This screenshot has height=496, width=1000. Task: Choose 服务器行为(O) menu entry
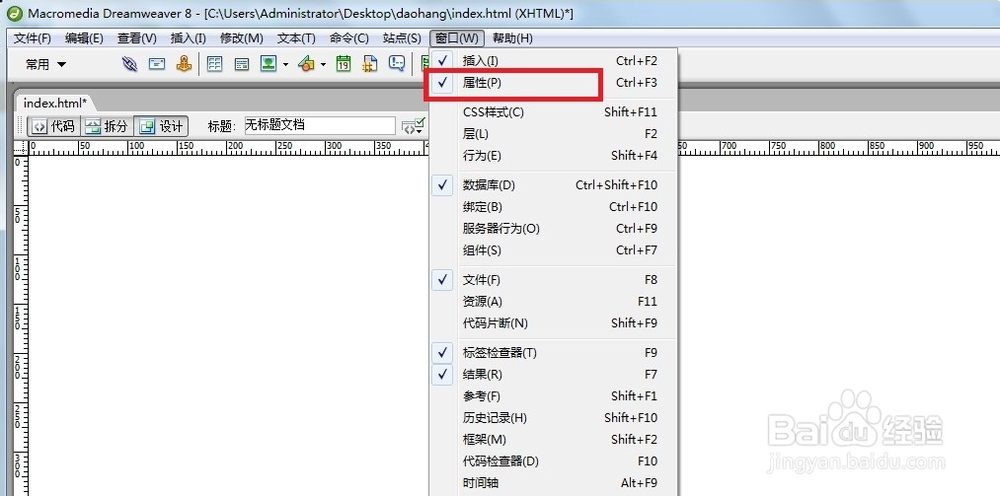[x=554, y=228]
